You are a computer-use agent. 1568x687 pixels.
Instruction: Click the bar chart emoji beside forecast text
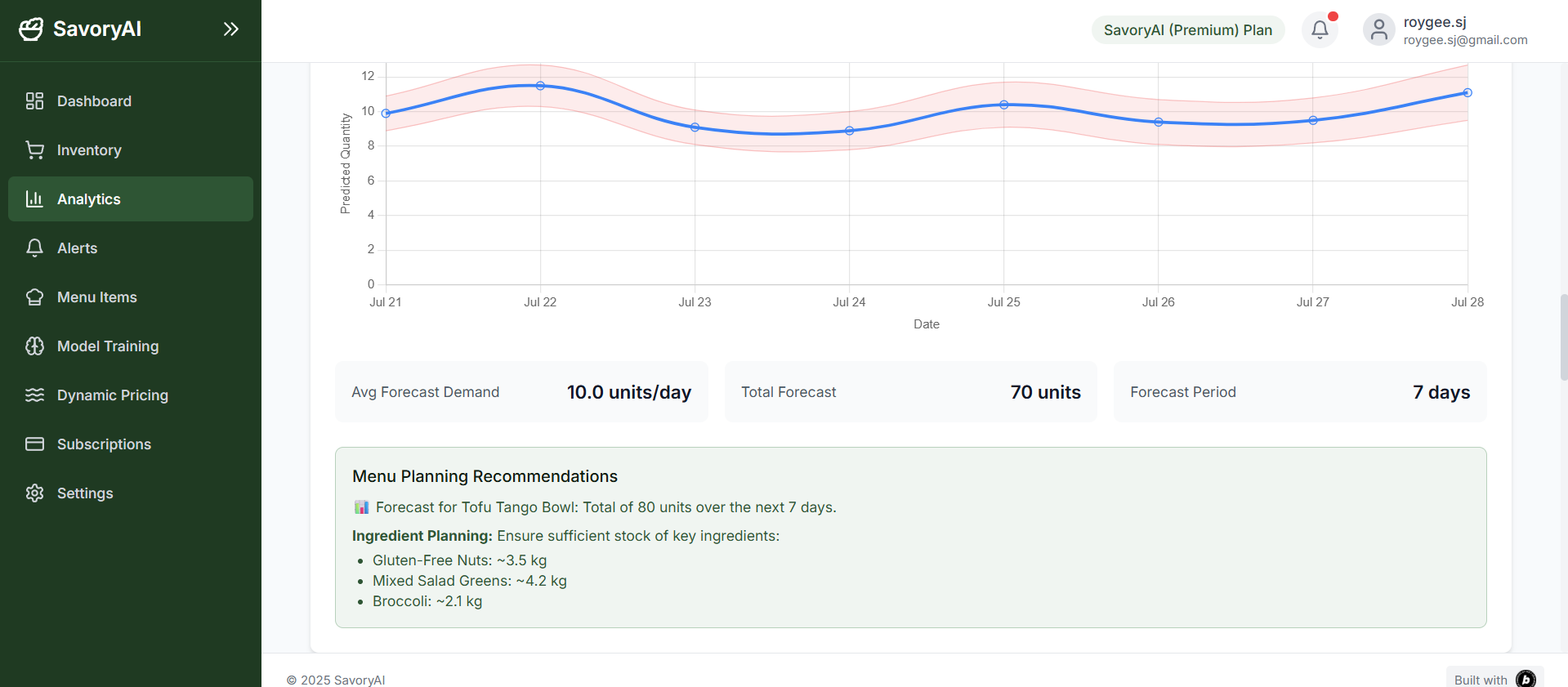(361, 507)
